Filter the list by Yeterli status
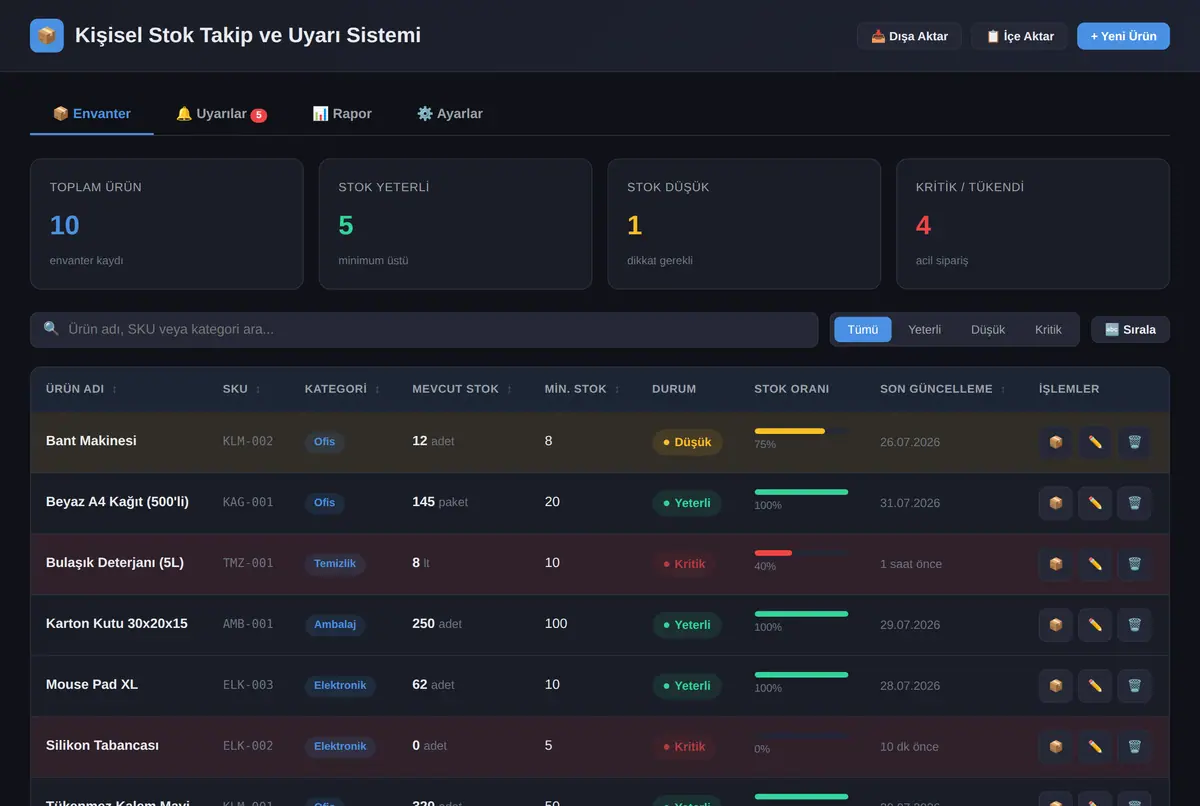 click(x=924, y=330)
